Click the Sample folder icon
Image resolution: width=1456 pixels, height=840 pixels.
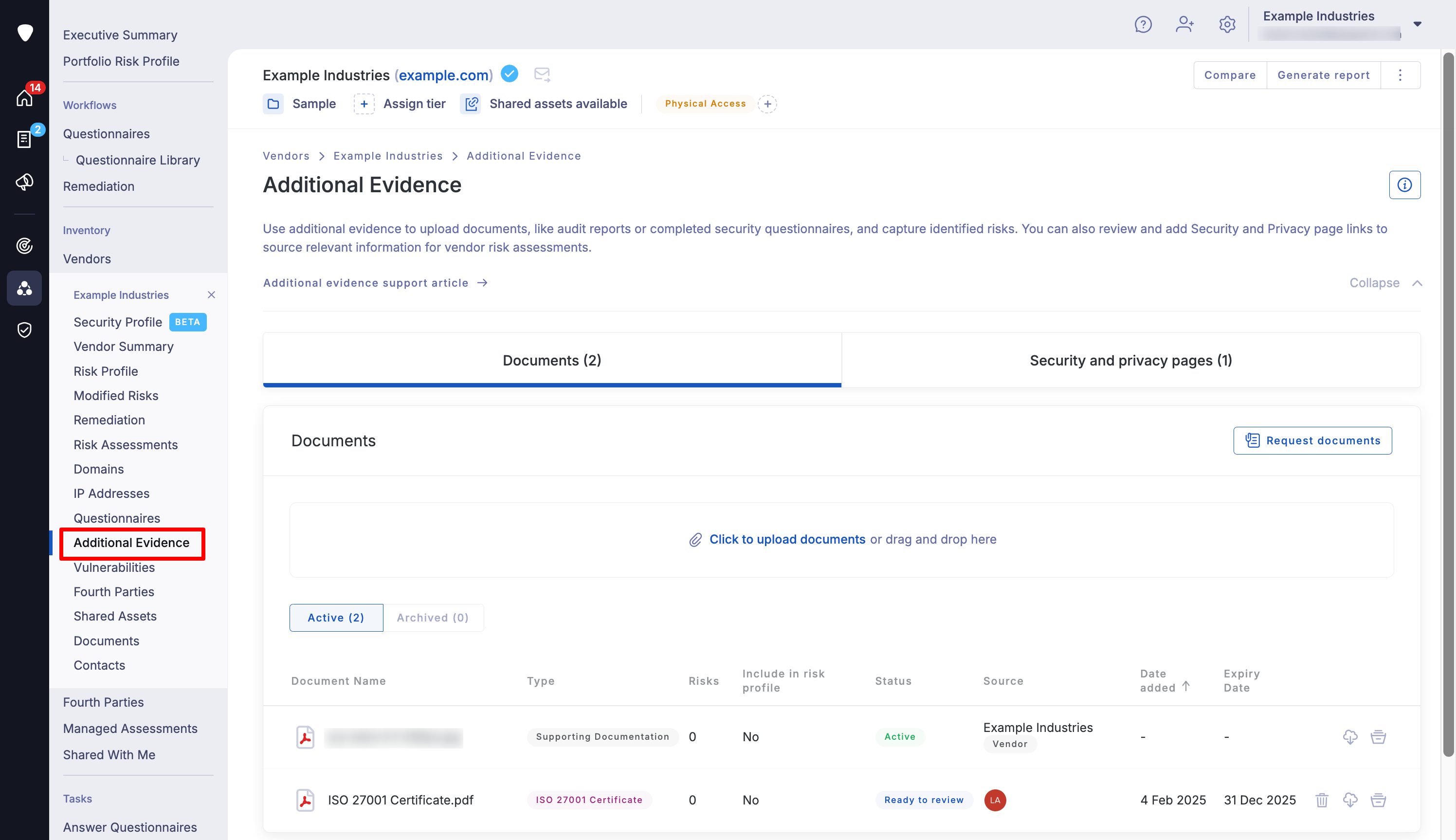[273, 104]
